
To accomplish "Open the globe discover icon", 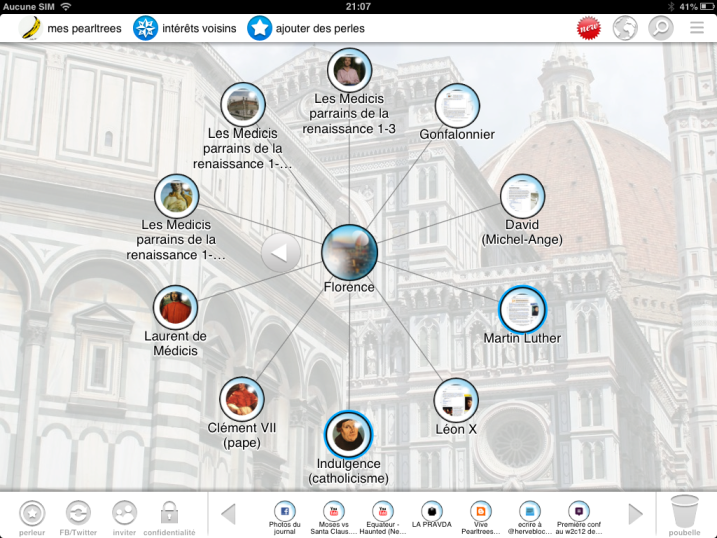I will (x=625, y=28).
